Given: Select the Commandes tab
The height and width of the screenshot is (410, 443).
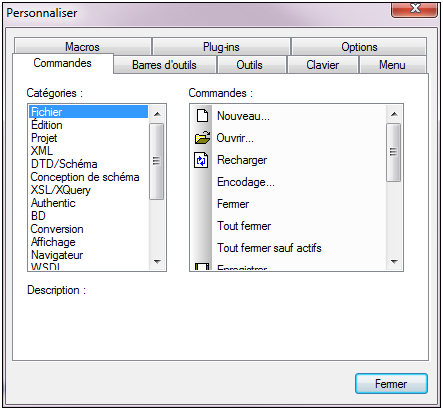Looking at the screenshot, I should pos(63,63).
